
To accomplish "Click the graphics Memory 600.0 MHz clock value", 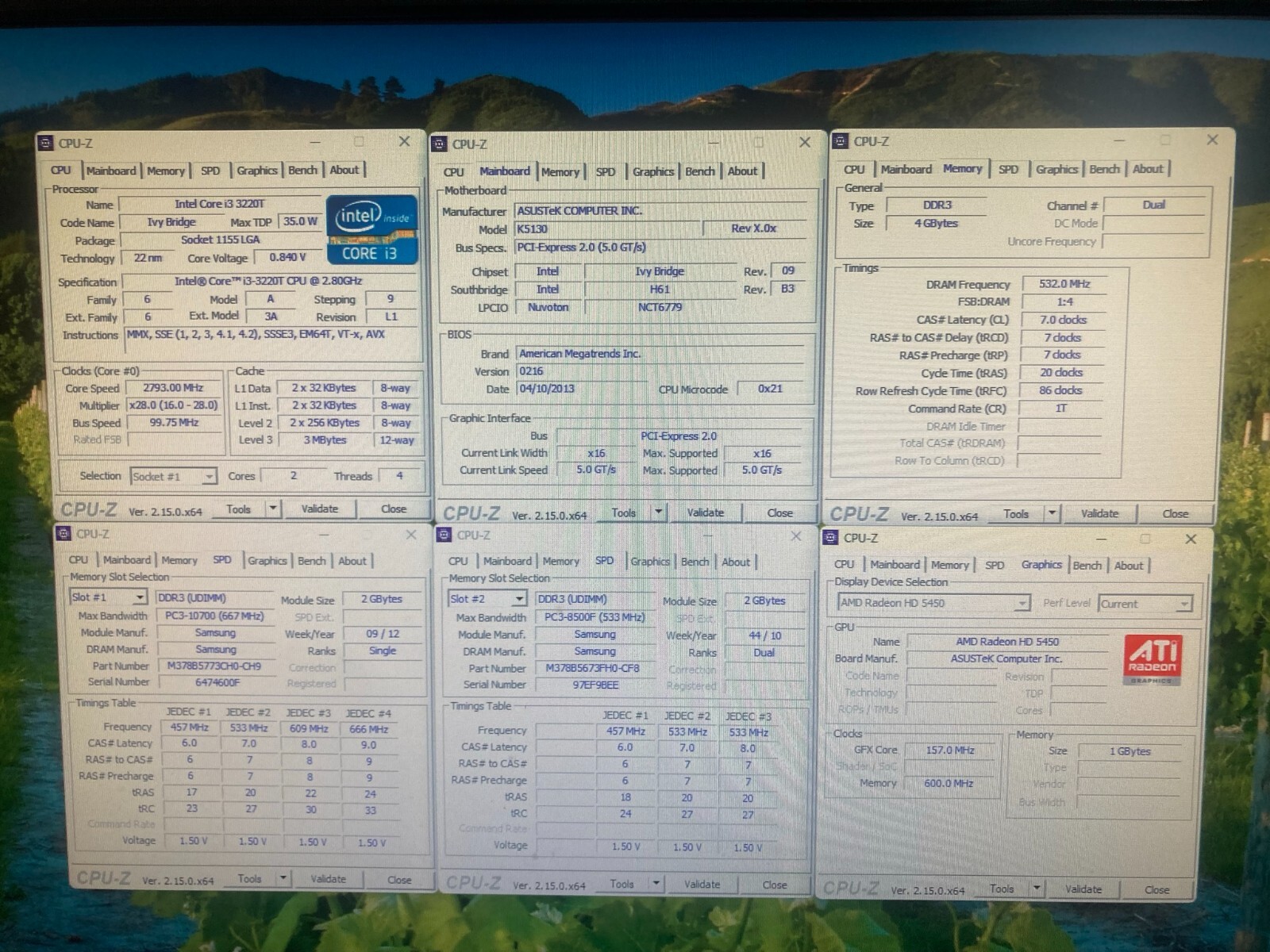I will [950, 783].
